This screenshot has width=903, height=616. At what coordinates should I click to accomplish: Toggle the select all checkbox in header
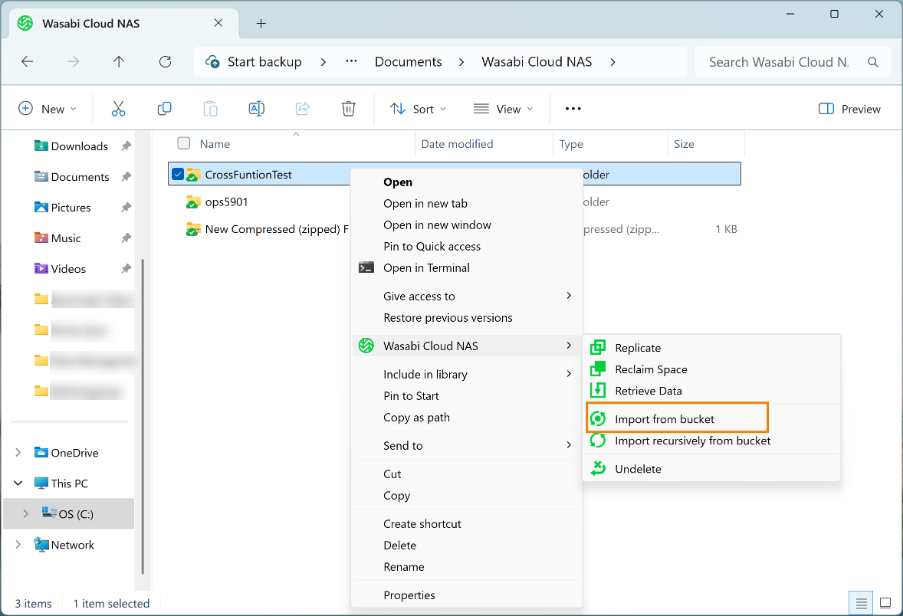coord(183,144)
